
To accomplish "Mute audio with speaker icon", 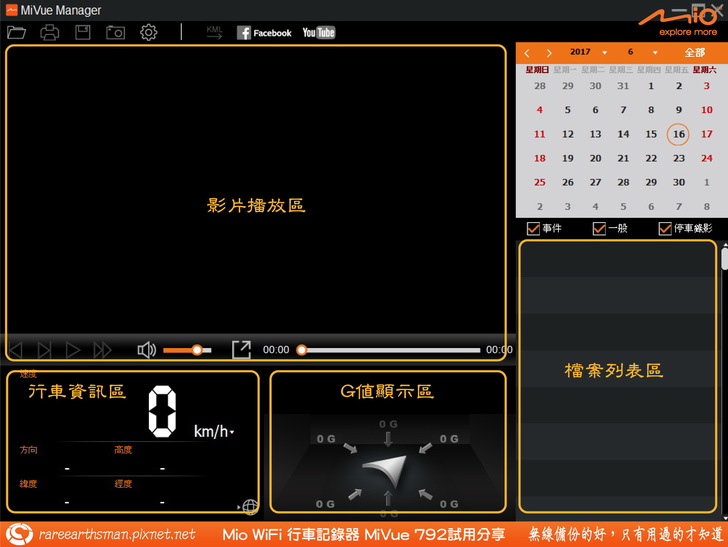I will point(146,350).
